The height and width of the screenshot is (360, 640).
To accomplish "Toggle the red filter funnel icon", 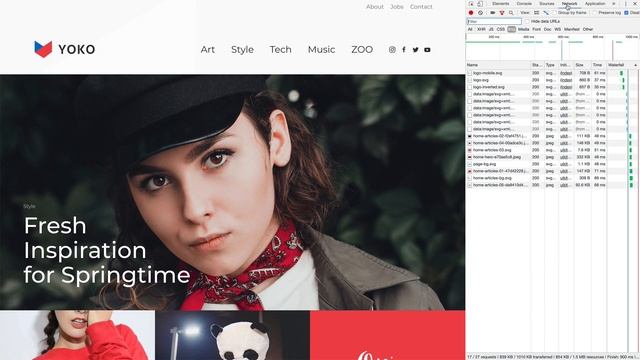I will (x=502, y=13).
